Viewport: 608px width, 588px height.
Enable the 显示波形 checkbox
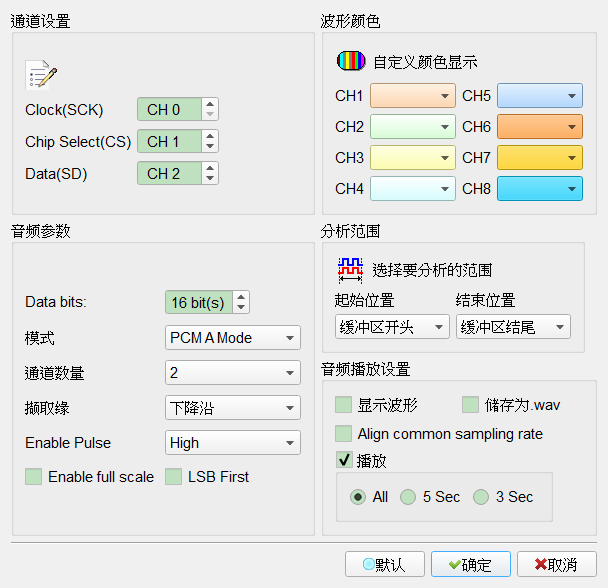click(343, 405)
